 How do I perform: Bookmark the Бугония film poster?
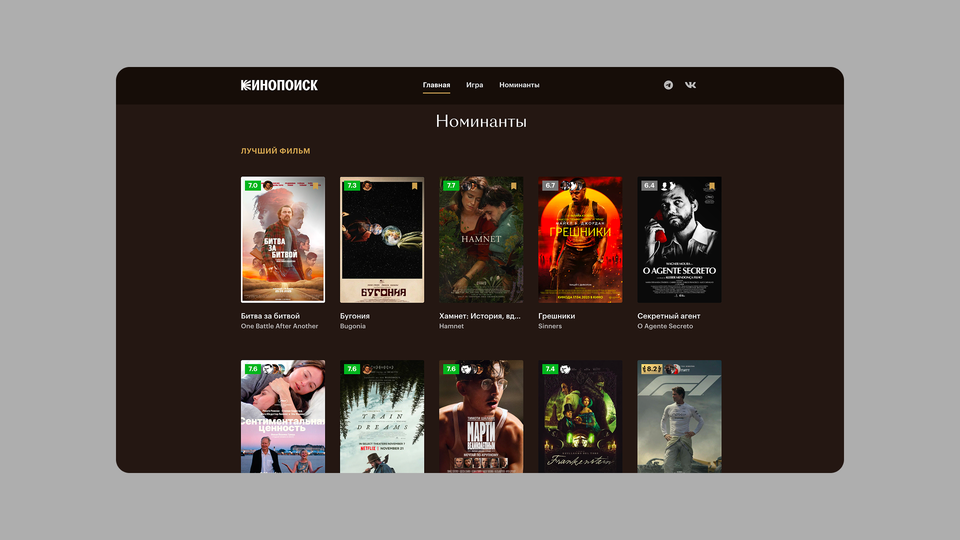click(x=414, y=186)
